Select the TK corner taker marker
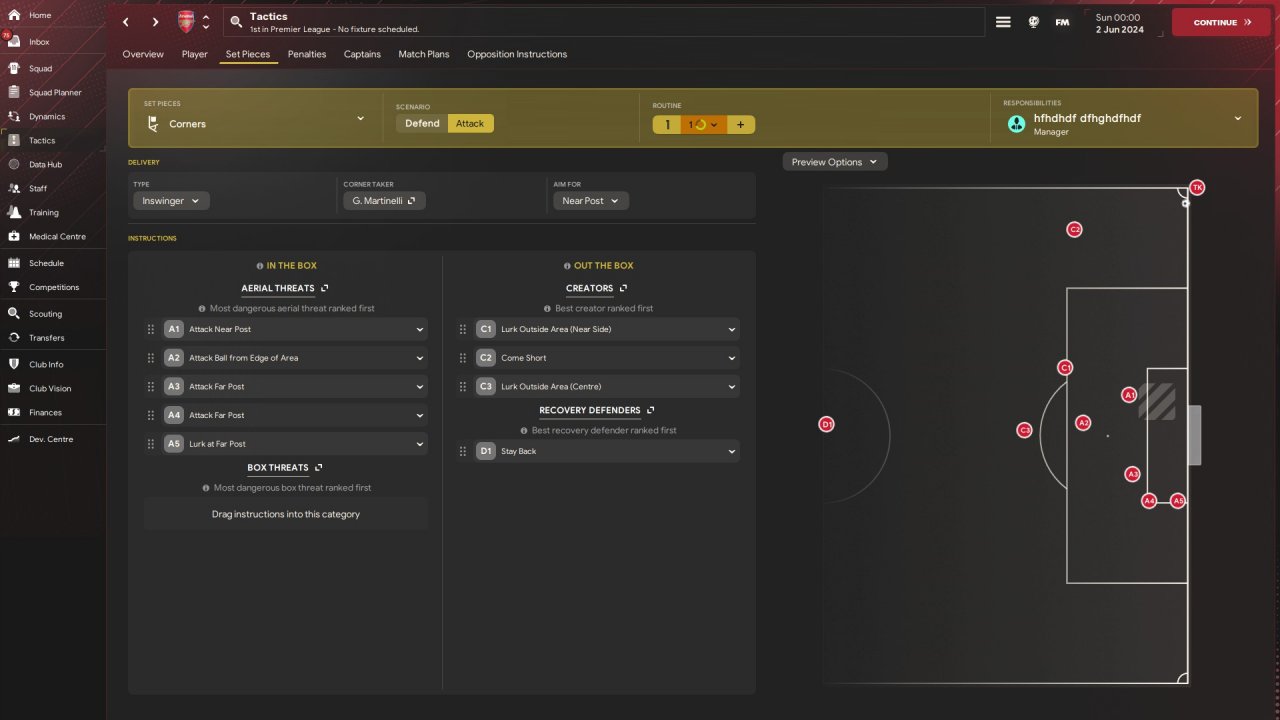 point(1197,188)
